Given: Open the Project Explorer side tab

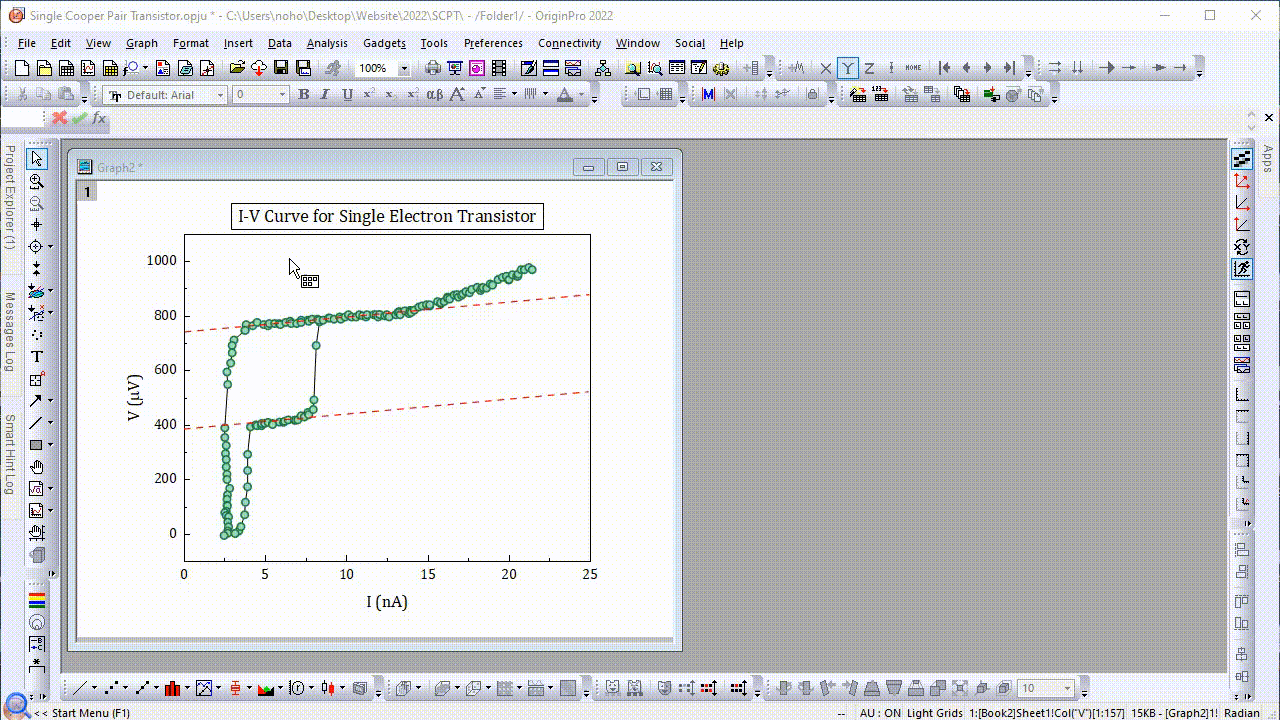Looking at the screenshot, I should [x=9, y=197].
